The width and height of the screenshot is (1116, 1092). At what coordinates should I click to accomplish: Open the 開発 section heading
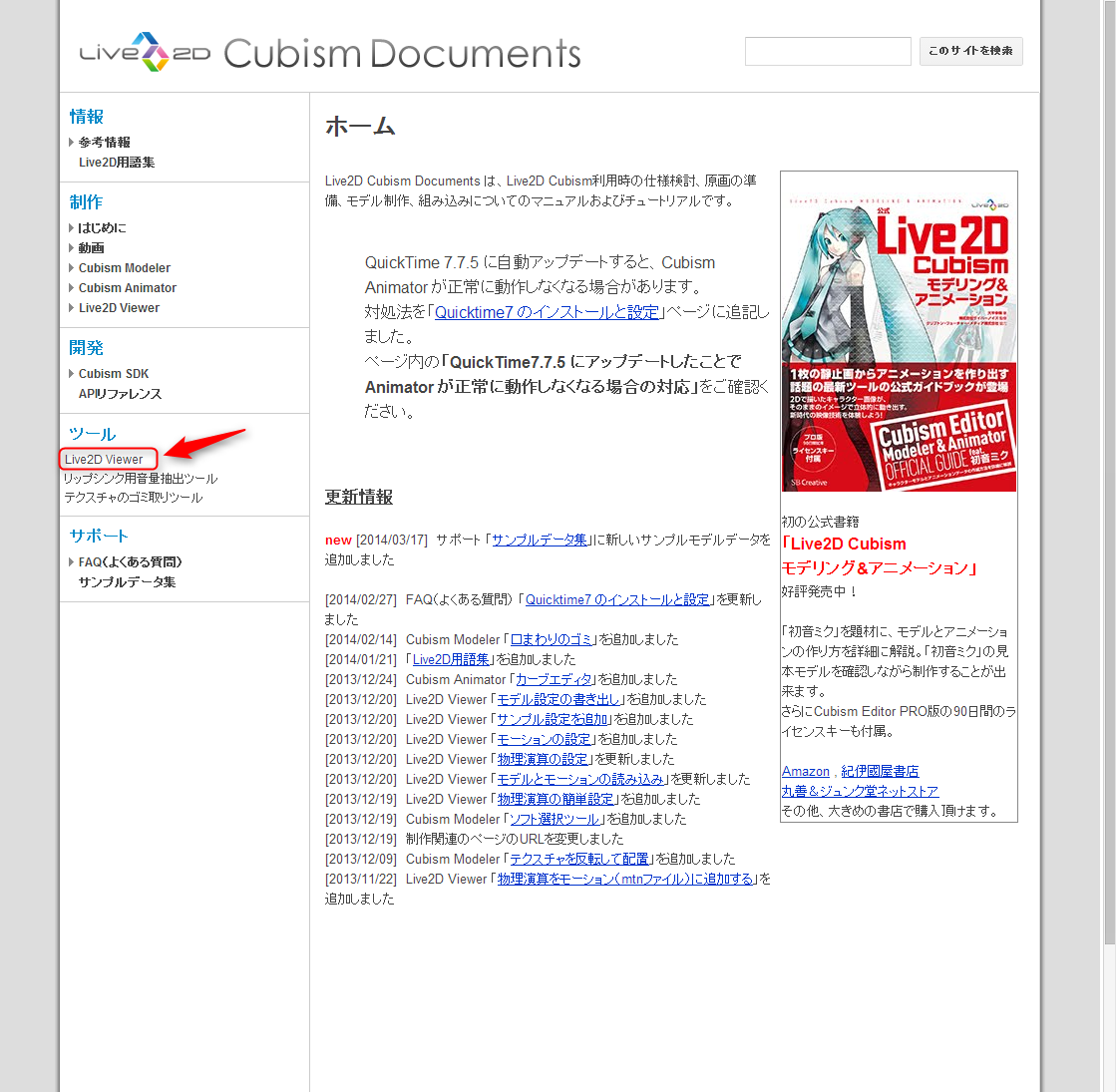tap(87, 347)
